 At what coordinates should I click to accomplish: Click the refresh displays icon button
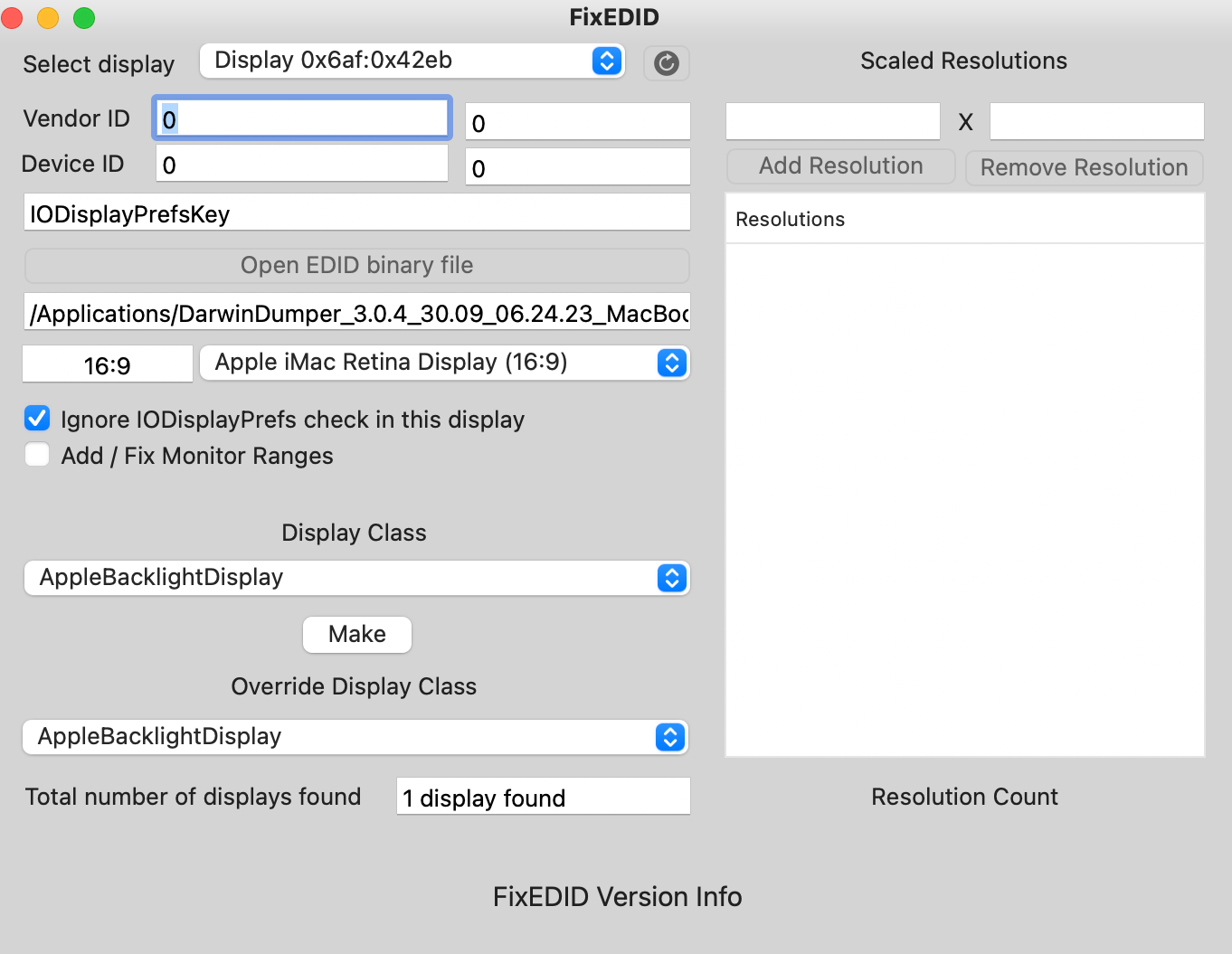pyautogui.click(x=667, y=62)
